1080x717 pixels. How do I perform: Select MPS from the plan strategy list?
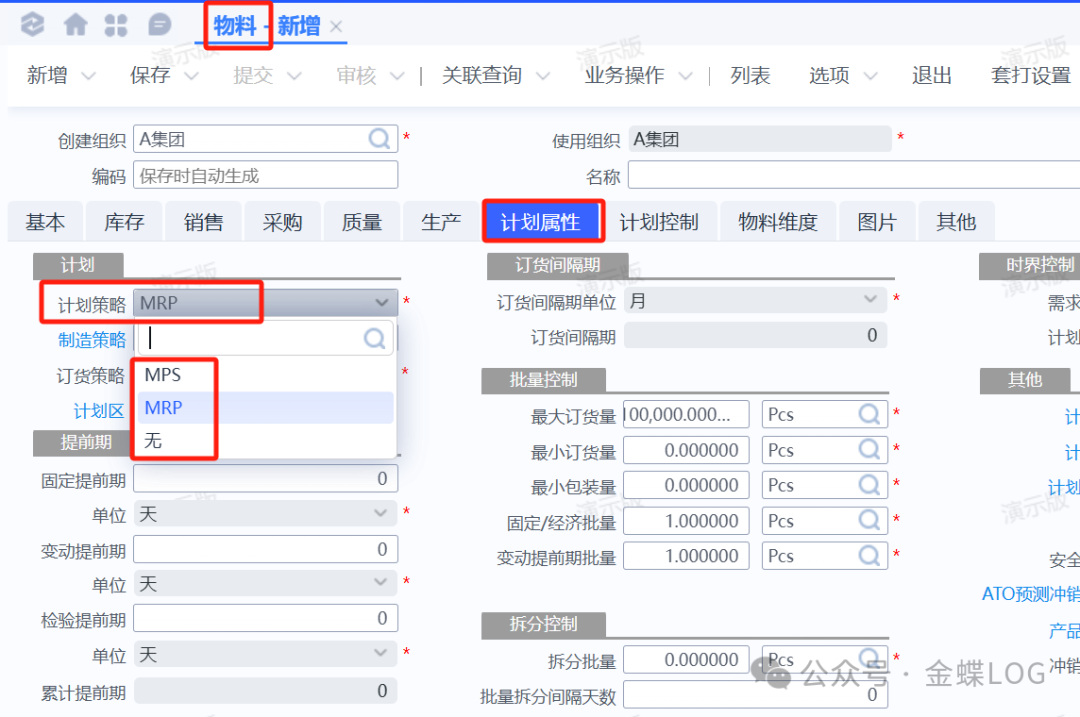point(163,375)
